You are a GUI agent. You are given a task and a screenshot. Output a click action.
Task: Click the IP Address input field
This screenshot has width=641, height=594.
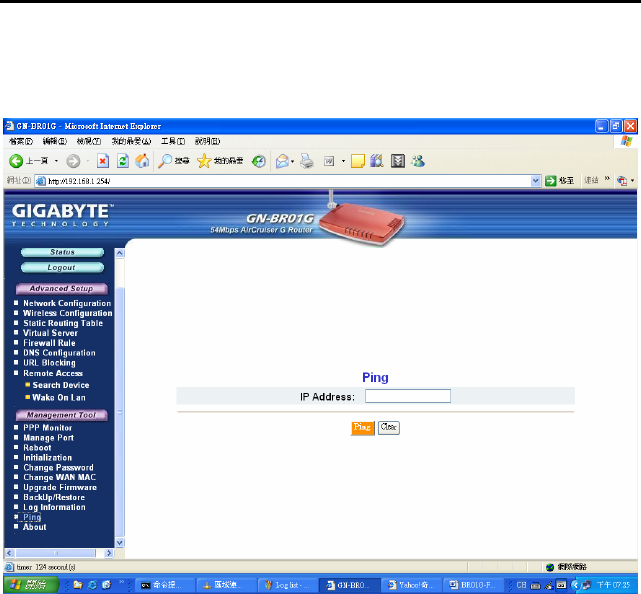[408, 396]
